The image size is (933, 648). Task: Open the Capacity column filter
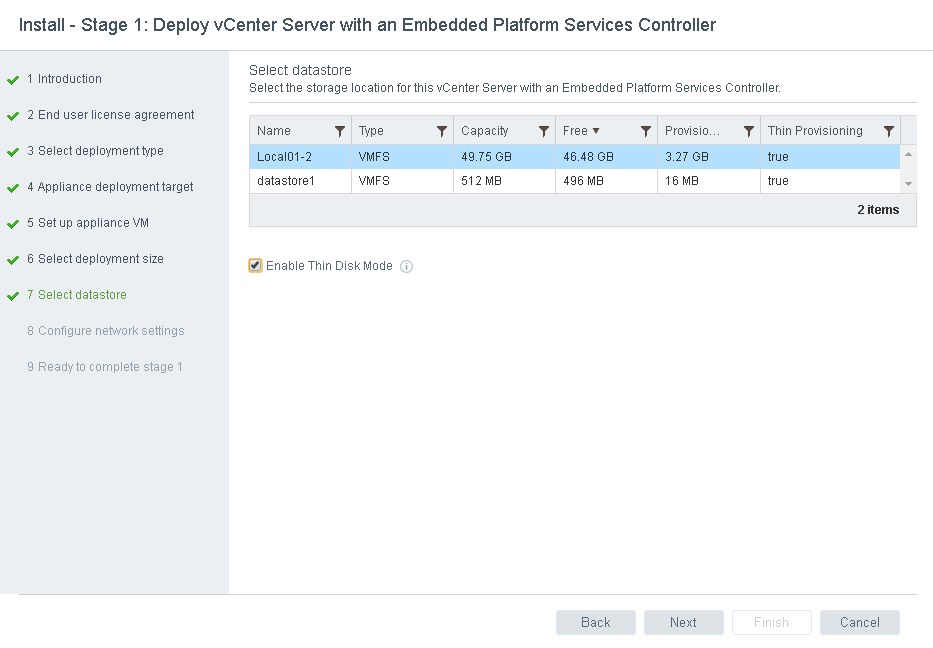[x=544, y=131]
